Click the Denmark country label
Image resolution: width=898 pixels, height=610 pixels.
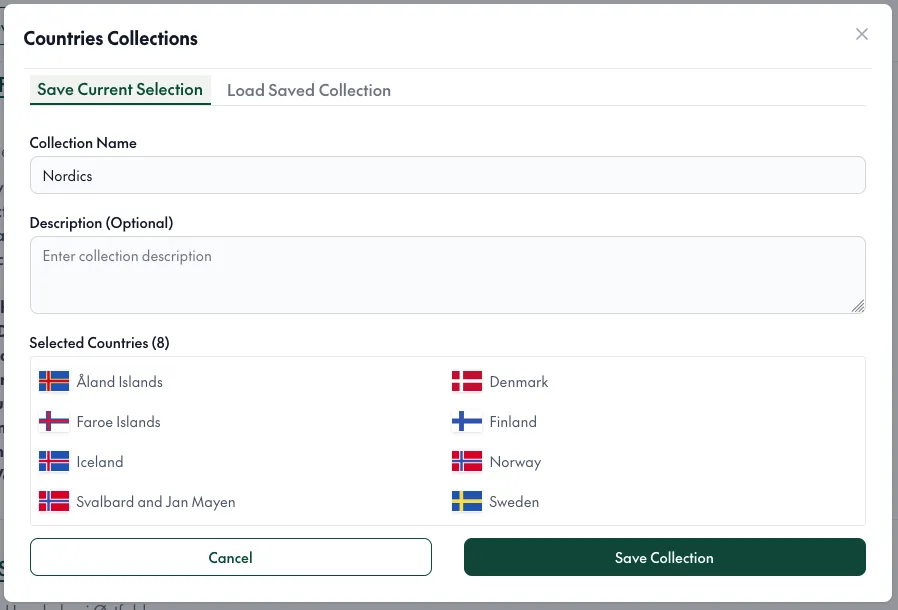click(x=518, y=382)
